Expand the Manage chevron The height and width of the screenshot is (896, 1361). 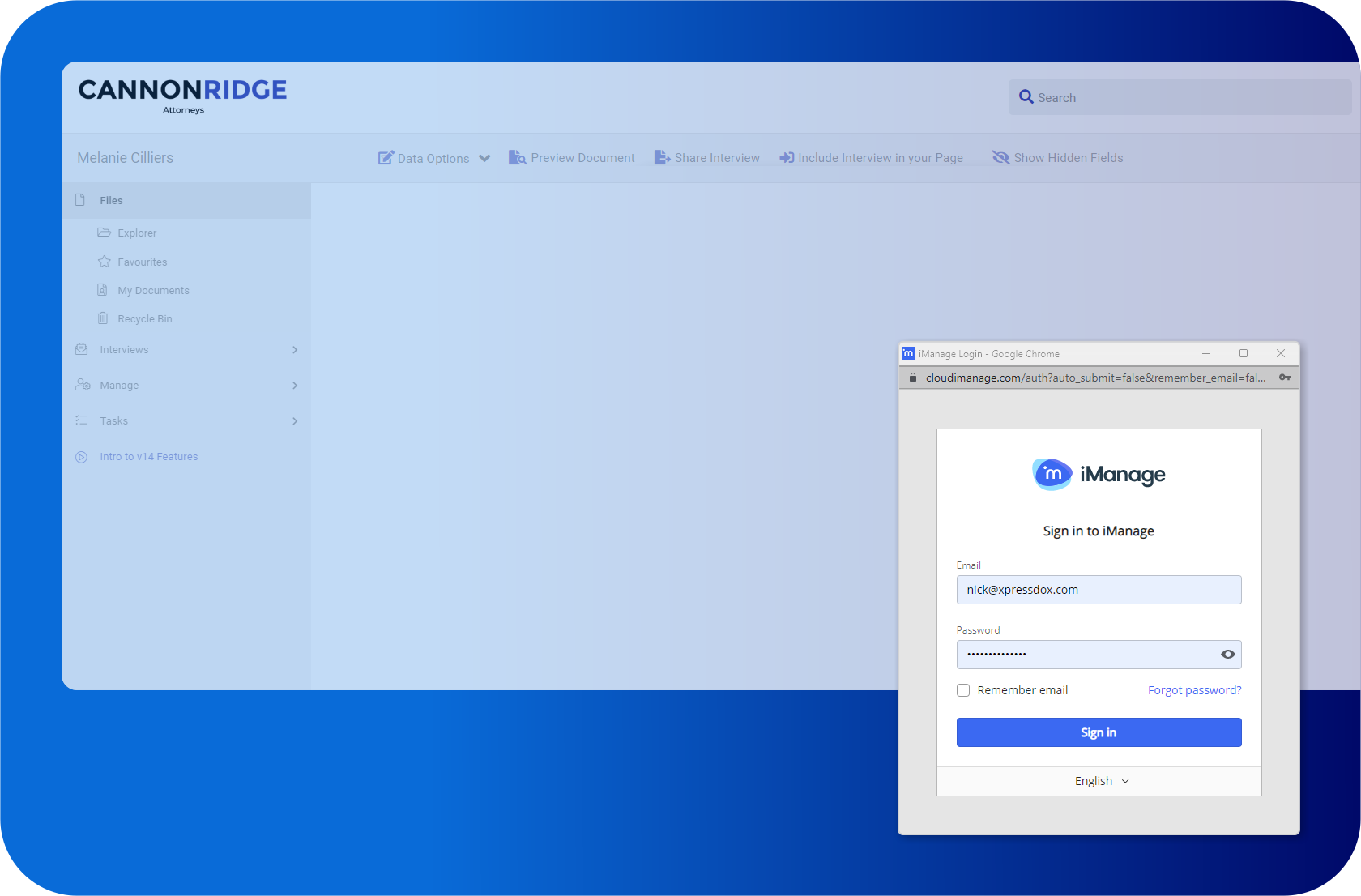pos(295,386)
